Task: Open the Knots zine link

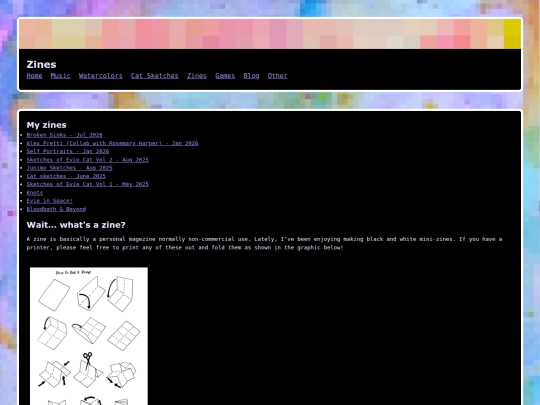Action: 35,193
